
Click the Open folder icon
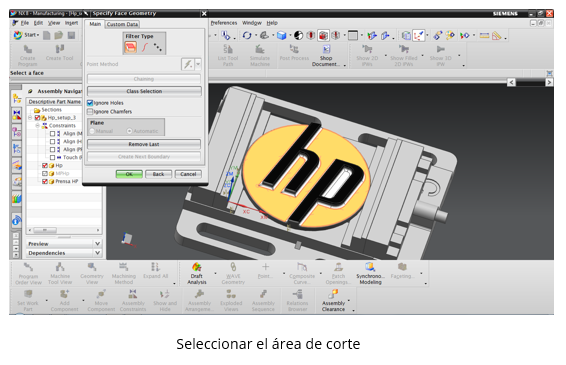pyautogui.click(x=58, y=35)
